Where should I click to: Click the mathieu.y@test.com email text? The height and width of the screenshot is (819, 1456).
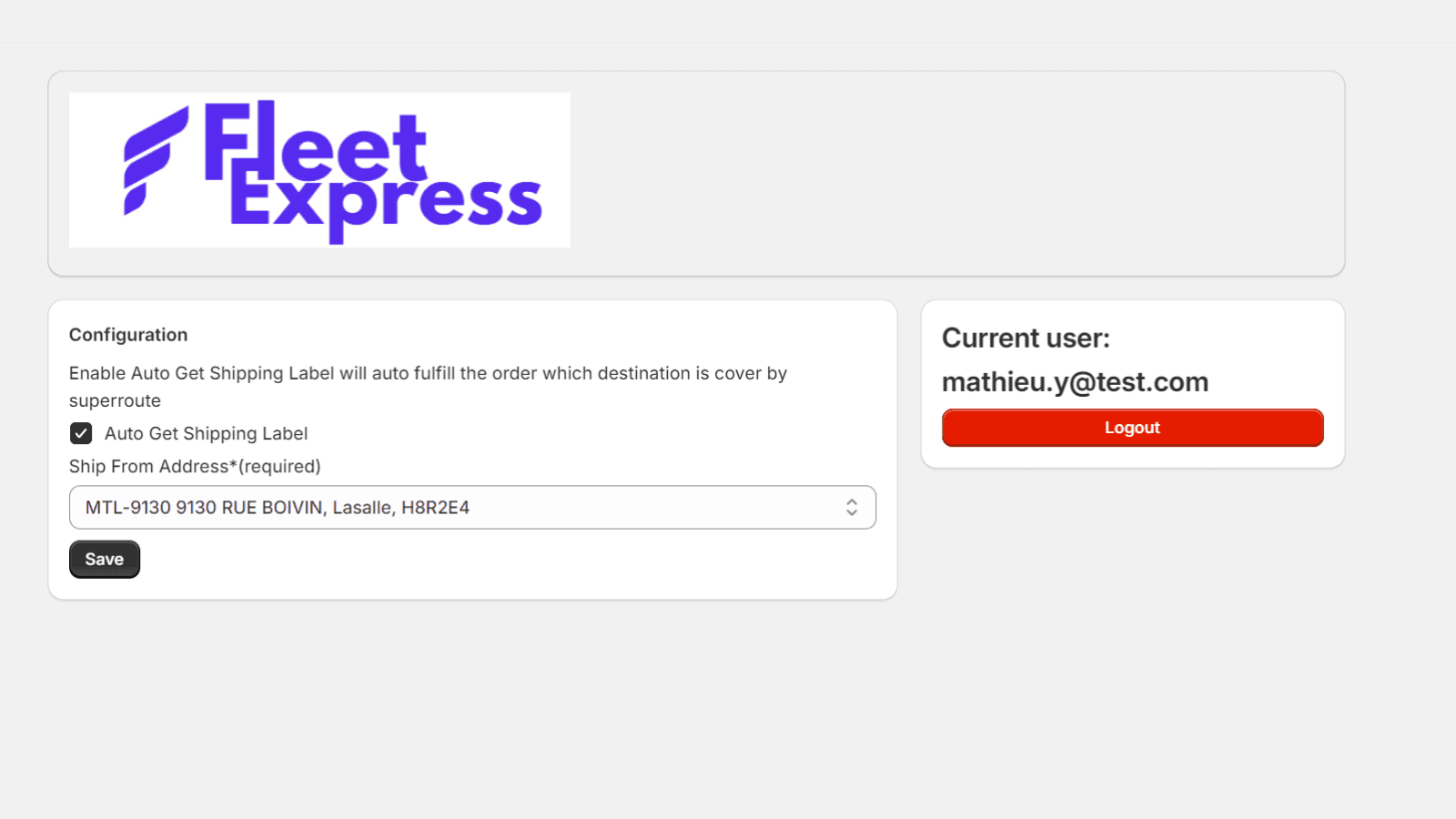[x=1075, y=382]
